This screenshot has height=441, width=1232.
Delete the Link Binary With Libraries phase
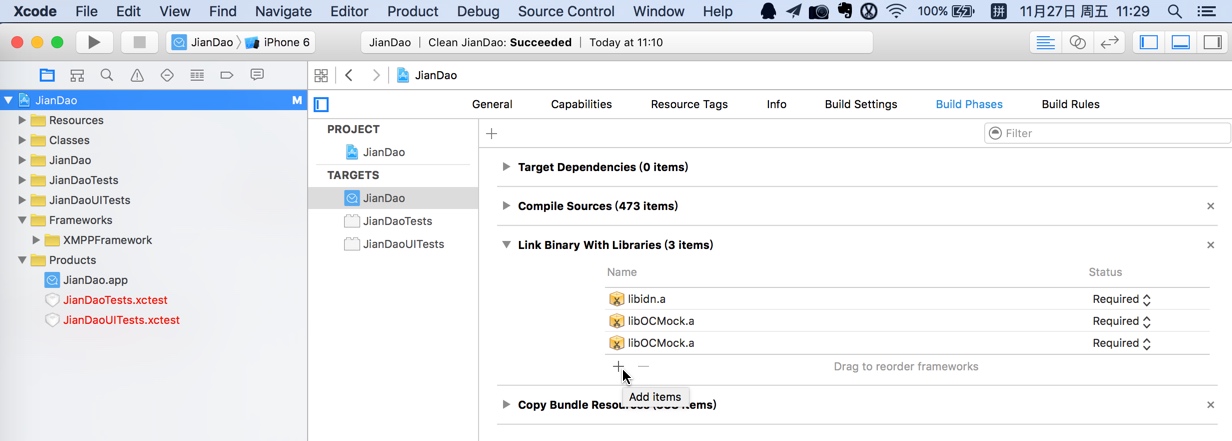(1211, 245)
